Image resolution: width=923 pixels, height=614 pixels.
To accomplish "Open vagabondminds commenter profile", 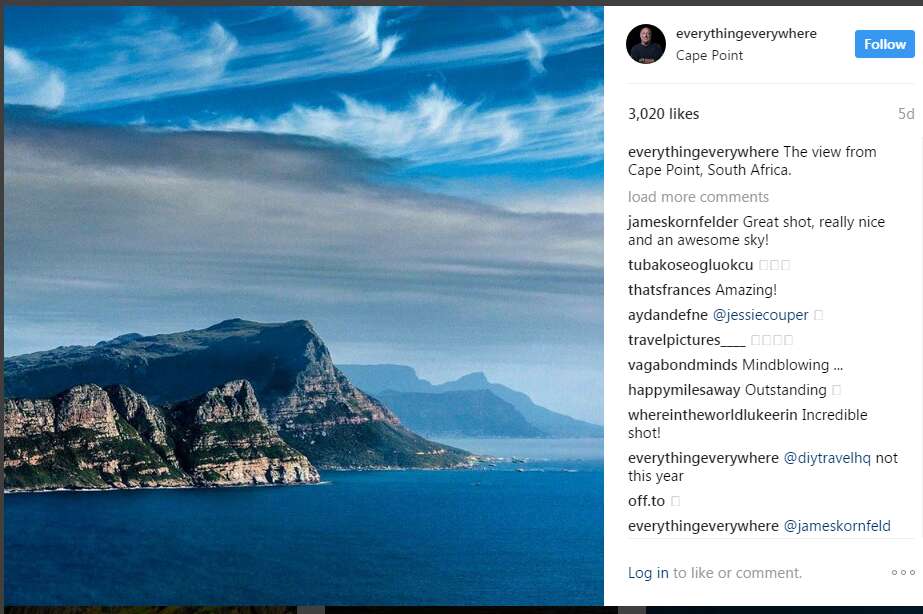I will [x=682, y=365].
